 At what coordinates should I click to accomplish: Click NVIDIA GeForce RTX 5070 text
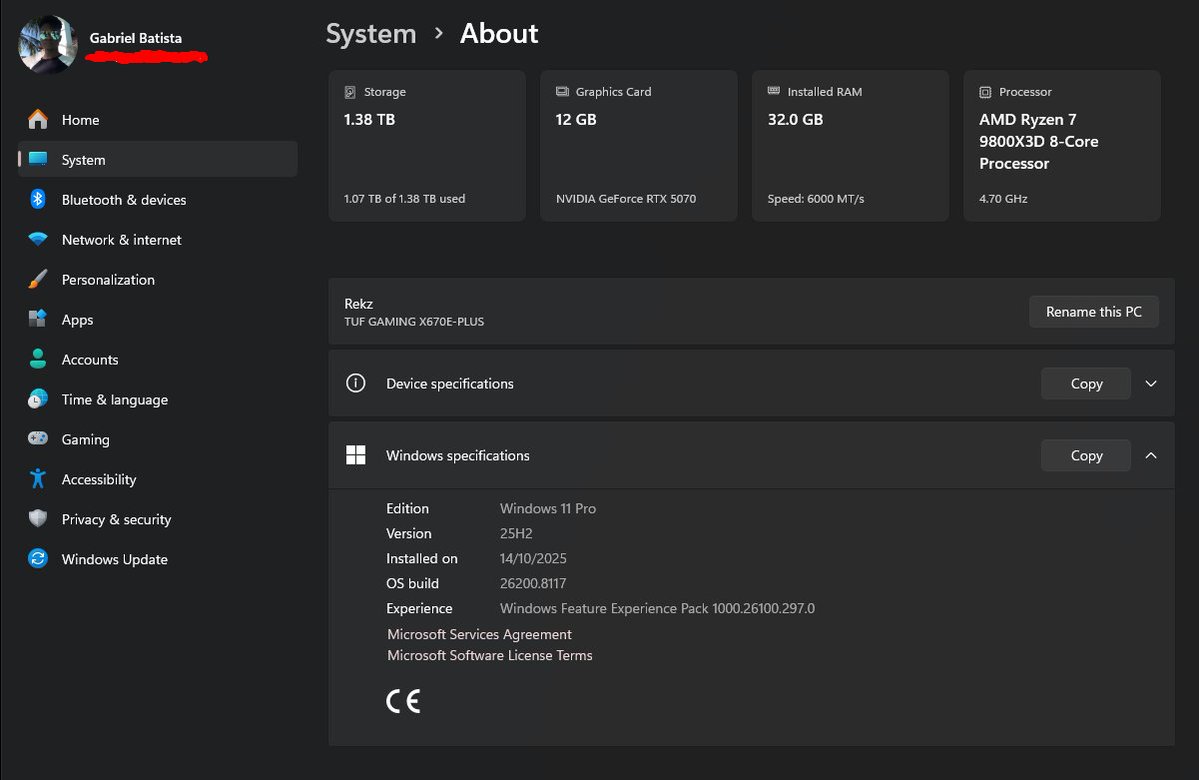click(625, 199)
